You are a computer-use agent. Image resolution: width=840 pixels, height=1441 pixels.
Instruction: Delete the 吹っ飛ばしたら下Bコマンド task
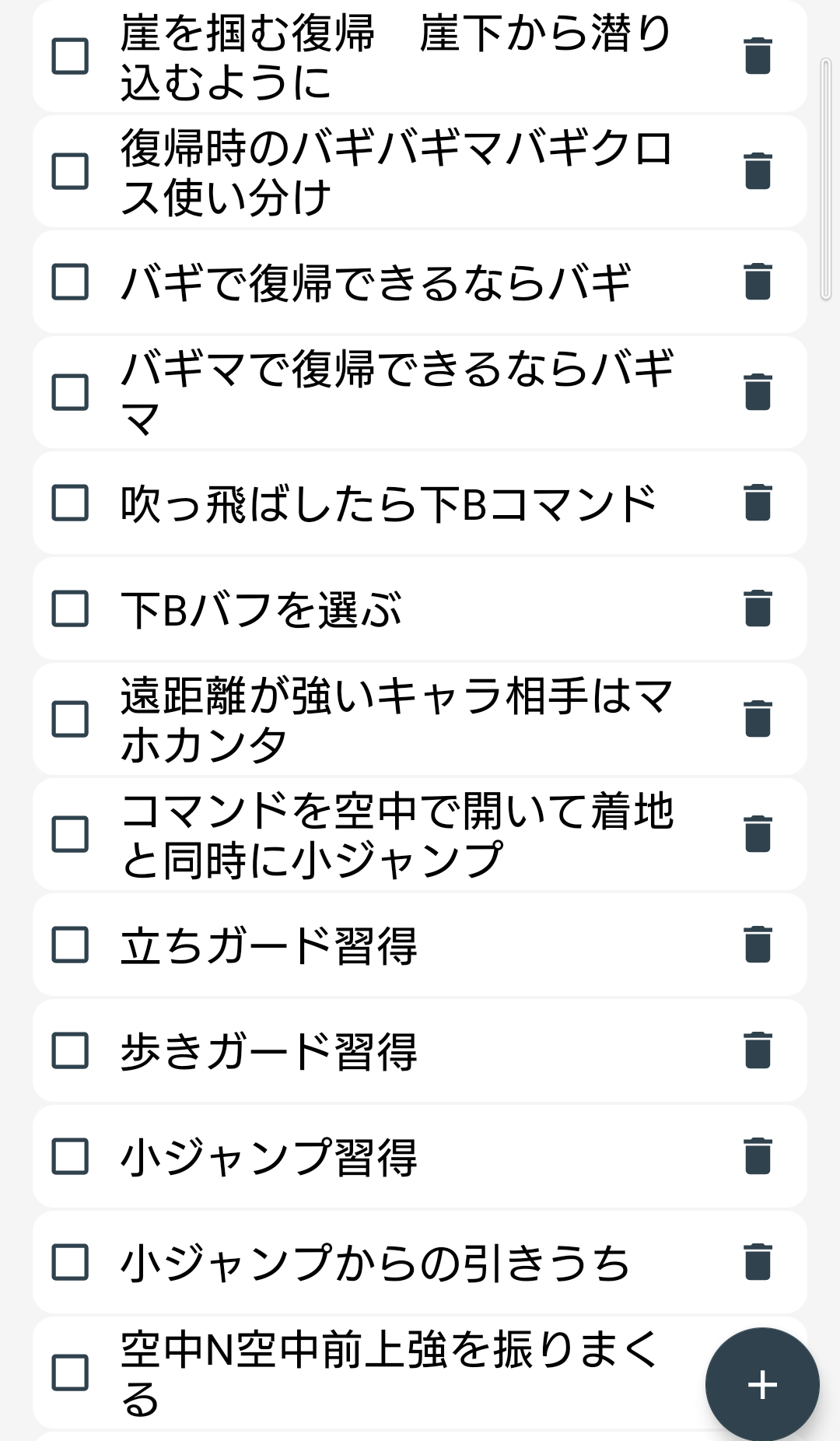coord(758,503)
